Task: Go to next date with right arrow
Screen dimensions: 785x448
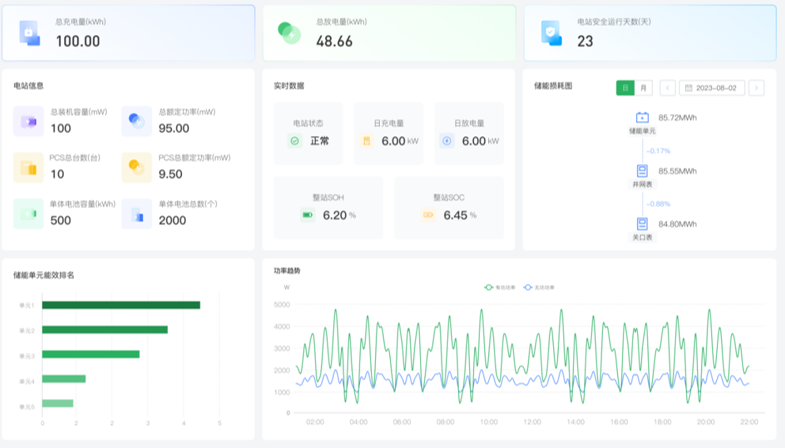Action: click(x=756, y=88)
